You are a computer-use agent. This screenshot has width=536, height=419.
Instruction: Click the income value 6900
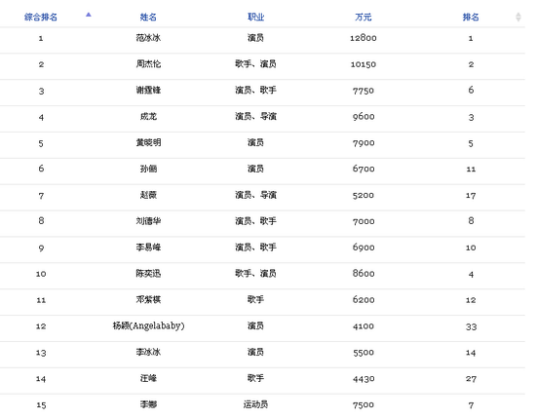[x=363, y=248]
